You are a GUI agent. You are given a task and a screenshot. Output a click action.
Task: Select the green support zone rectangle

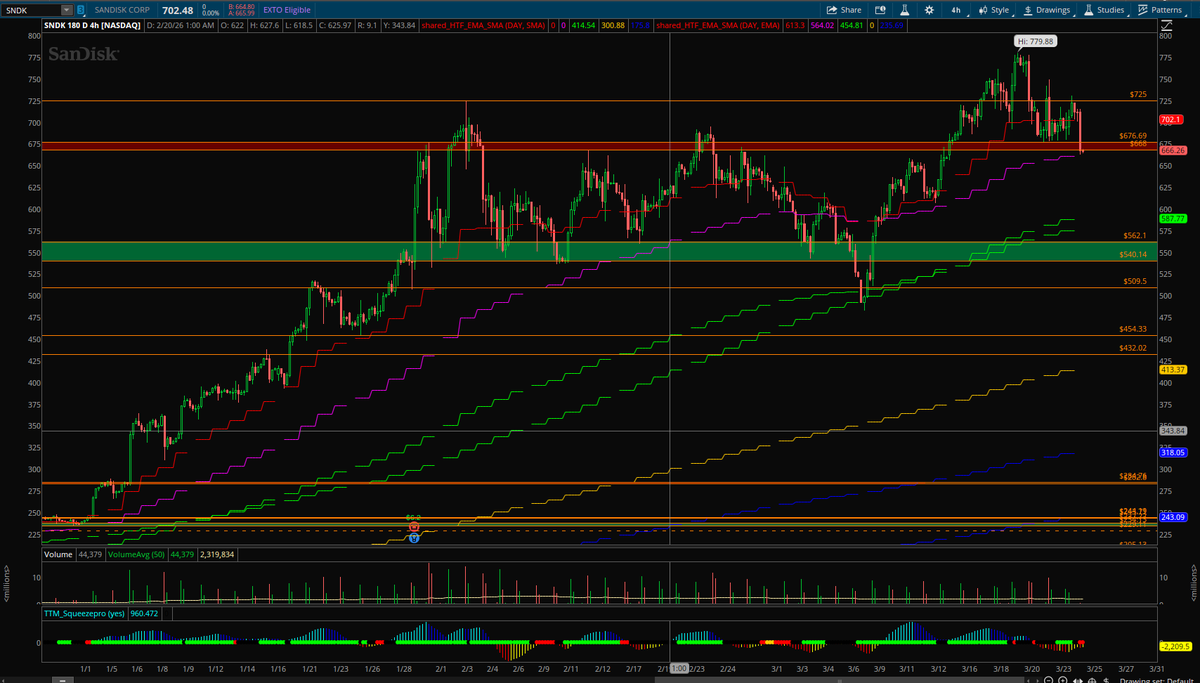click(x=598, y=251)
